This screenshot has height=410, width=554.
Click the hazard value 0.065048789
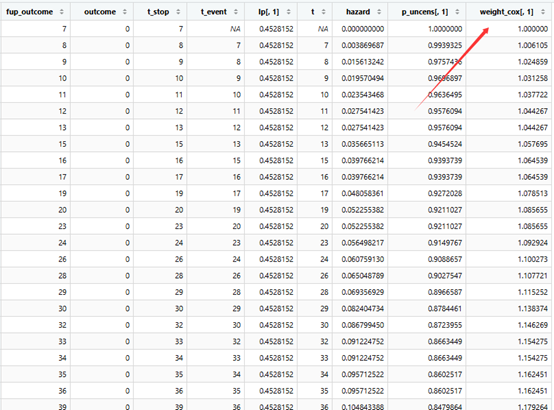[x=363, y=276]
